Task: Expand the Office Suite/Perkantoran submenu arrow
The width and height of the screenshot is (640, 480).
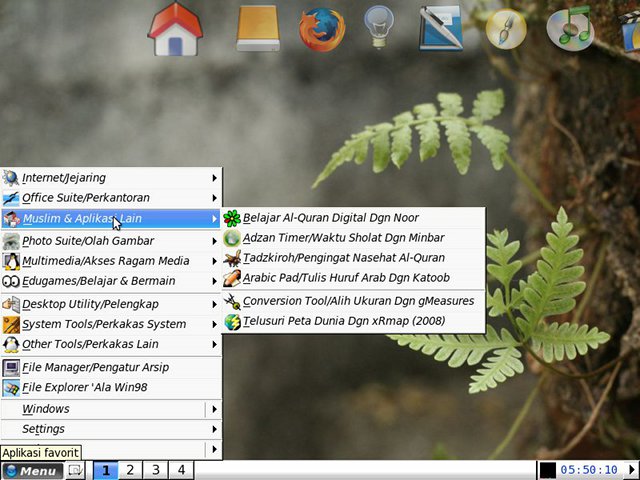Action: click(x=214, y=198)
